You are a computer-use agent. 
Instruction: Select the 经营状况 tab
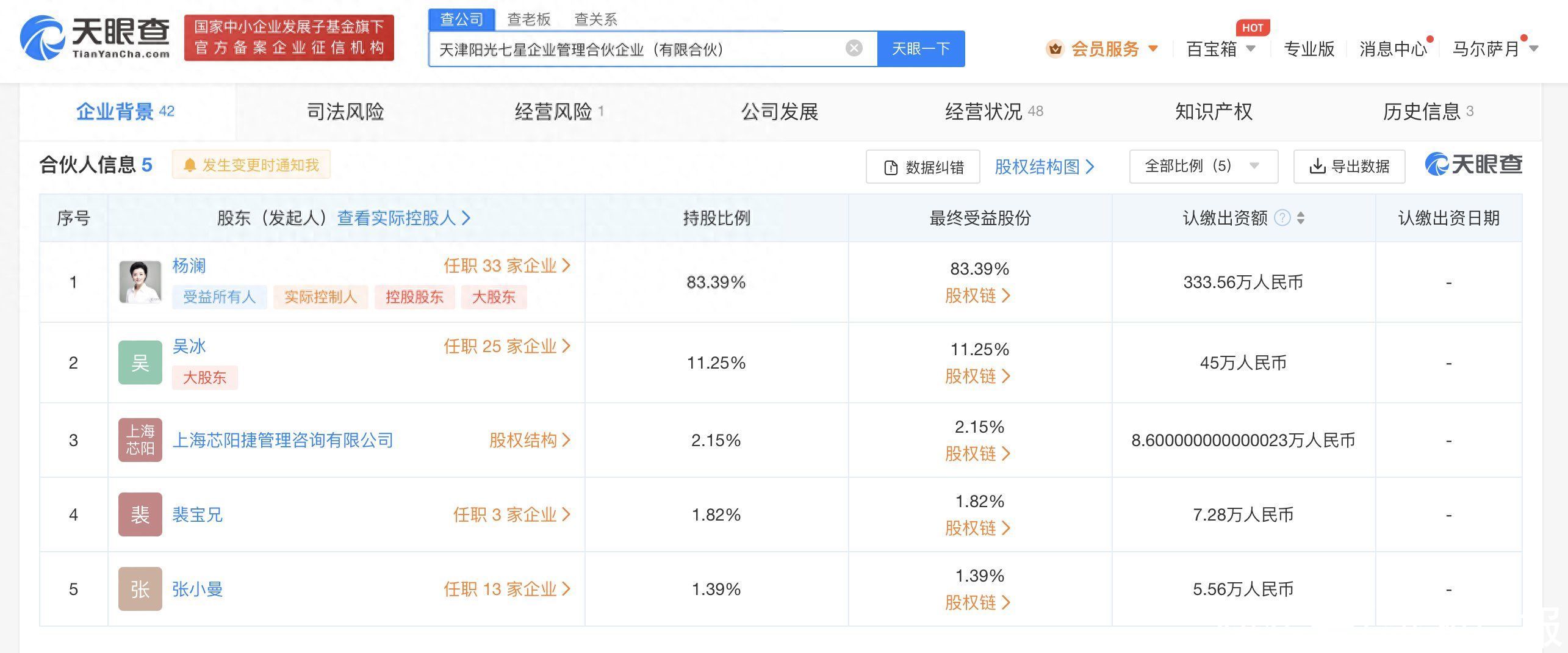pos(994,112)
